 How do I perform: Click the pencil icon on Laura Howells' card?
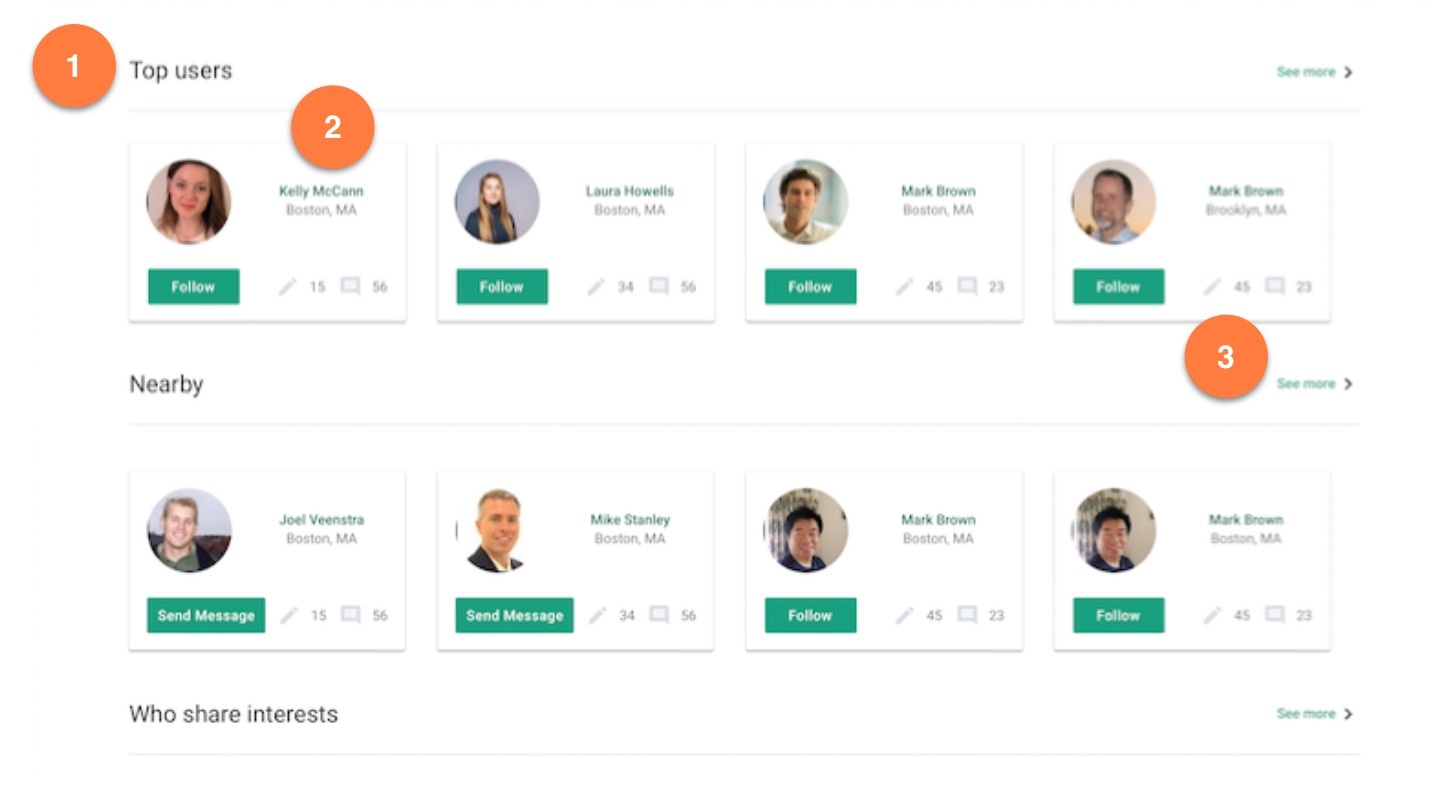tap(596, 287)
